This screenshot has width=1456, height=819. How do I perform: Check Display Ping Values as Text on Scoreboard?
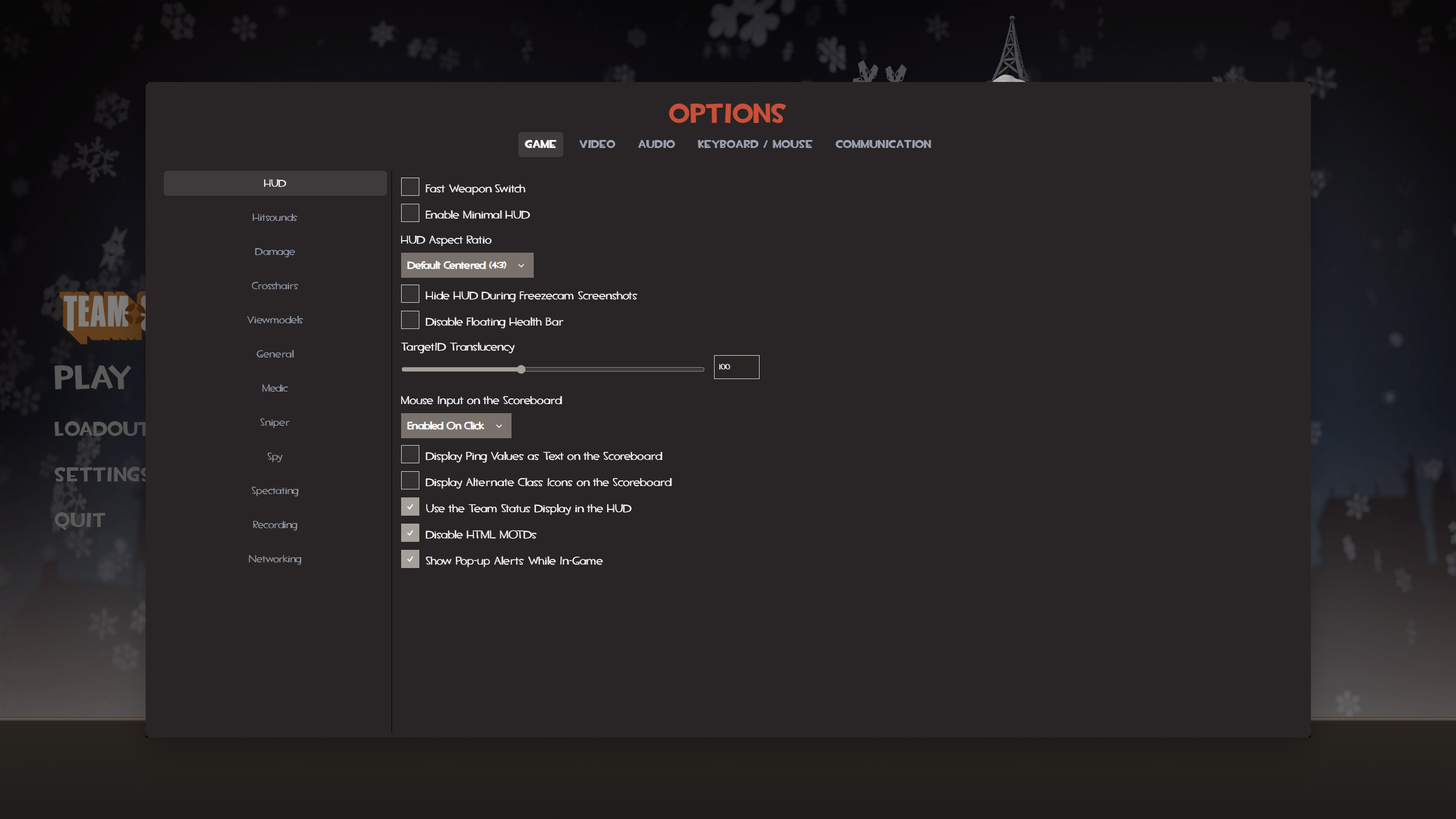click(x=410, y=454)
